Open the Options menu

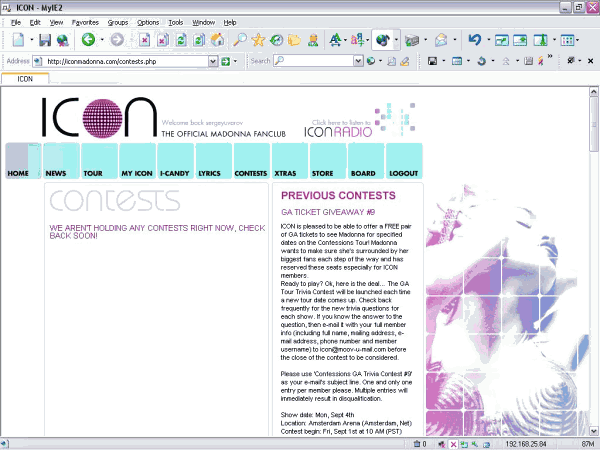(148, 23)
